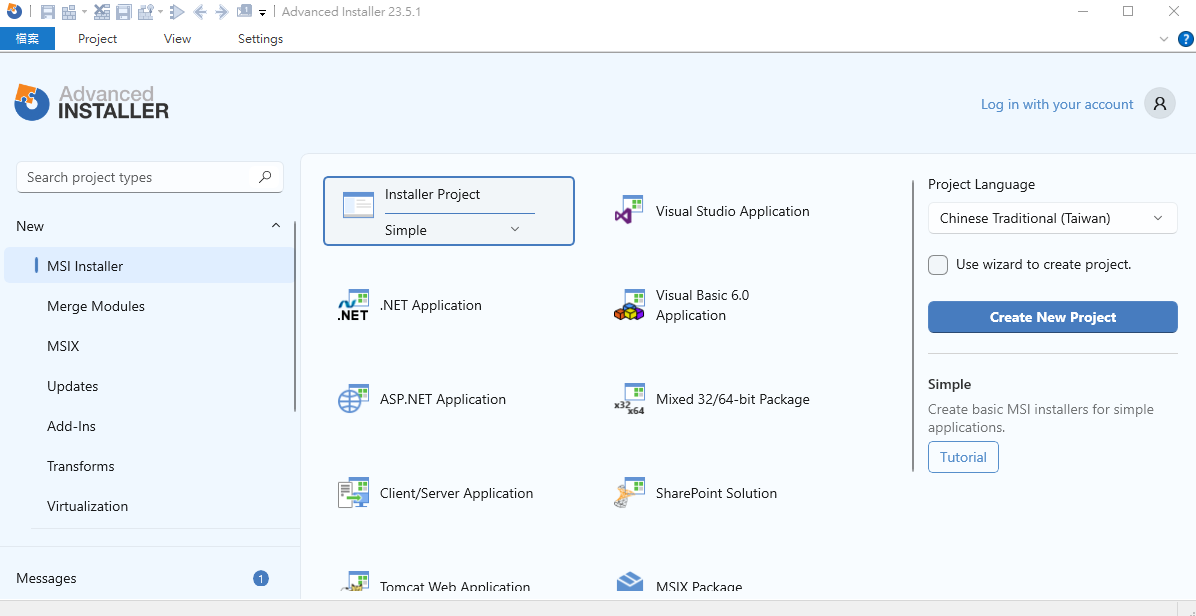Open the Settings ribbon tab
This screenshot has height=616, width=1196.
click(260, 38)
